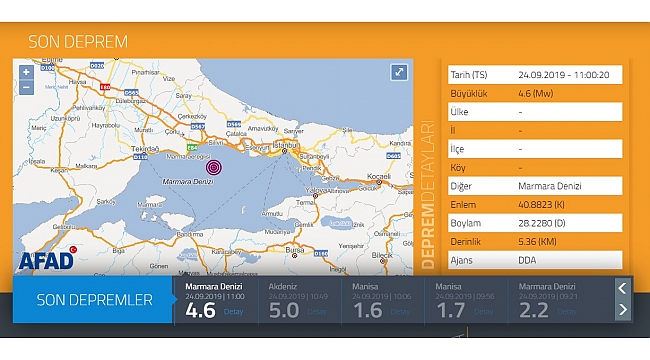
Task: Open Detay link for 4.6 Marmara Denizi
Action: (x=233, y=311)
